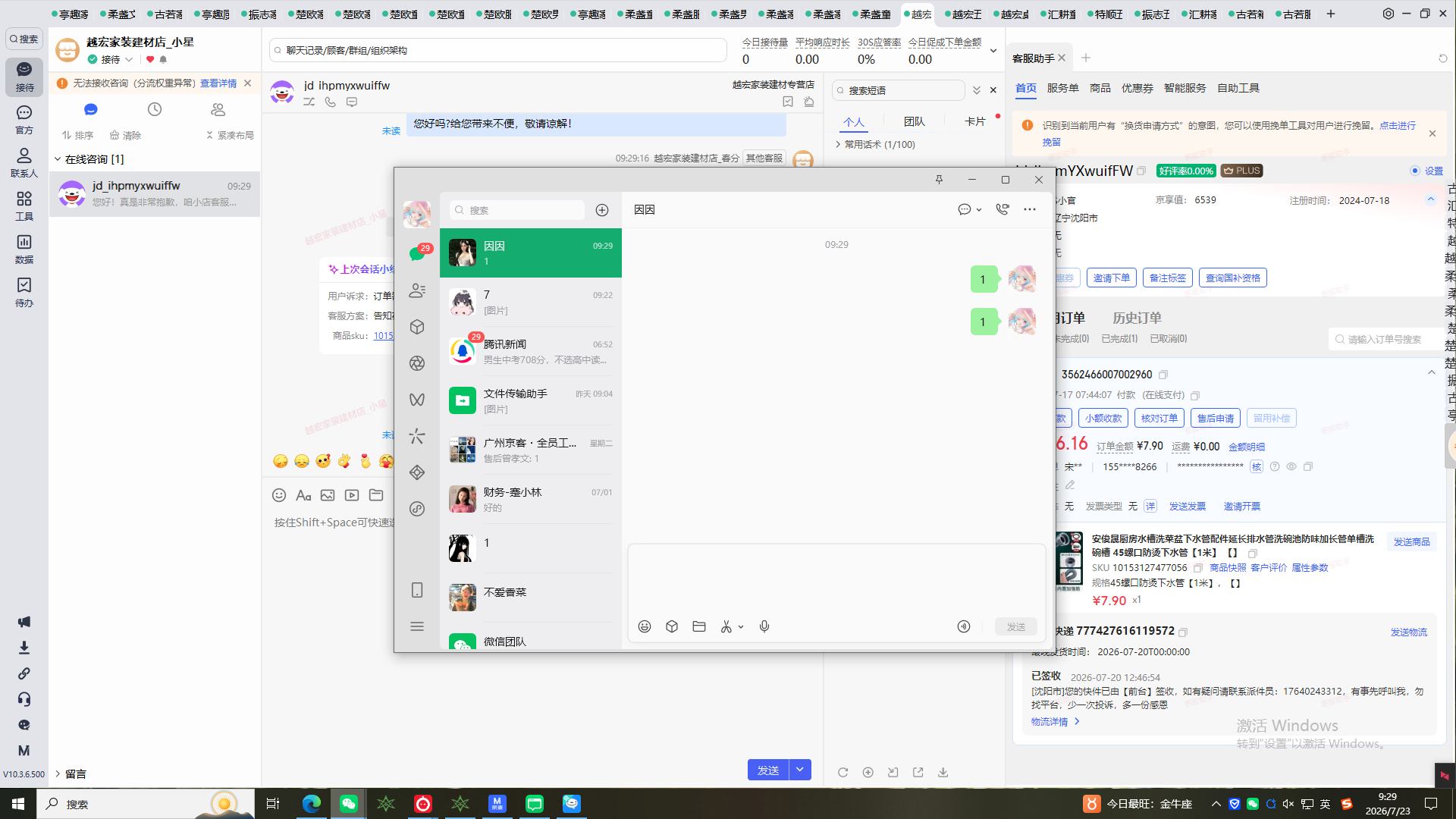This screenshot has height=819, width=1456.
Task: Expand today's statistics chevron at top
Action: click(993, 51)
